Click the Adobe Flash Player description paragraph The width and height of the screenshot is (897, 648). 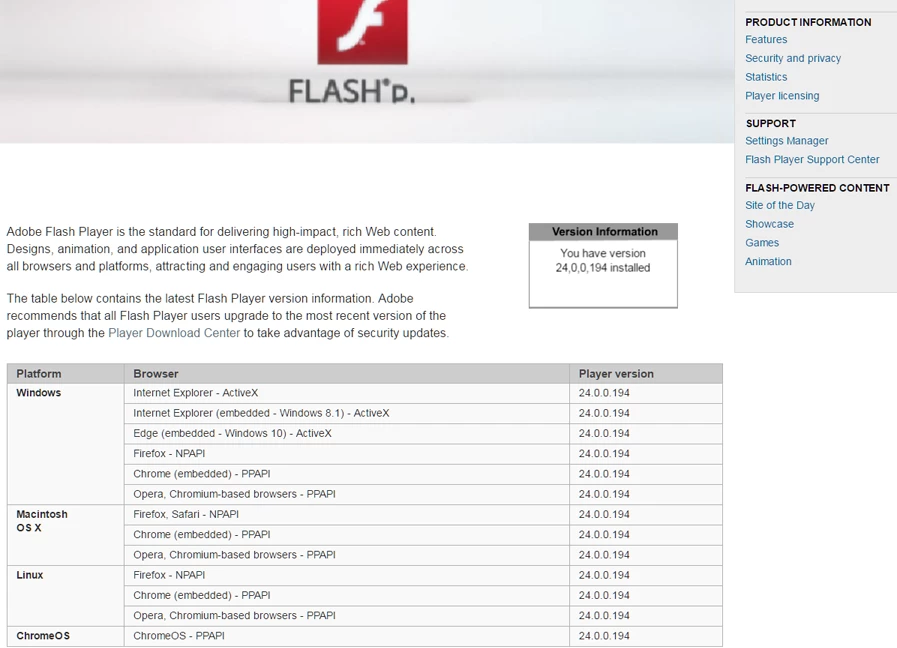237,249
